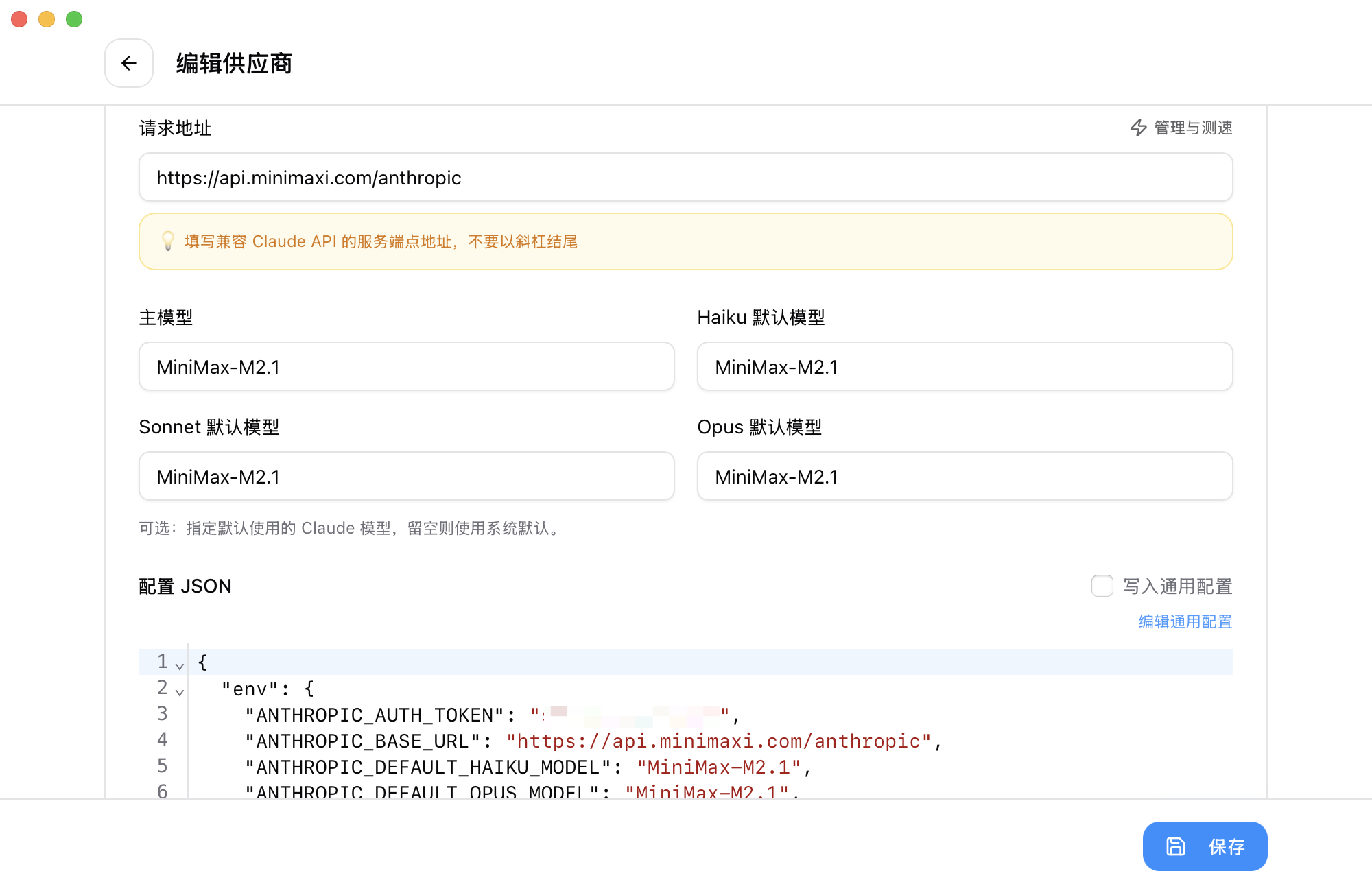Image resolution: width=1372 pixels, height=893 pixels.
Task: Click the lightning bolt speed test icon
Action: pyautogui.click(x=1138, y=128)
